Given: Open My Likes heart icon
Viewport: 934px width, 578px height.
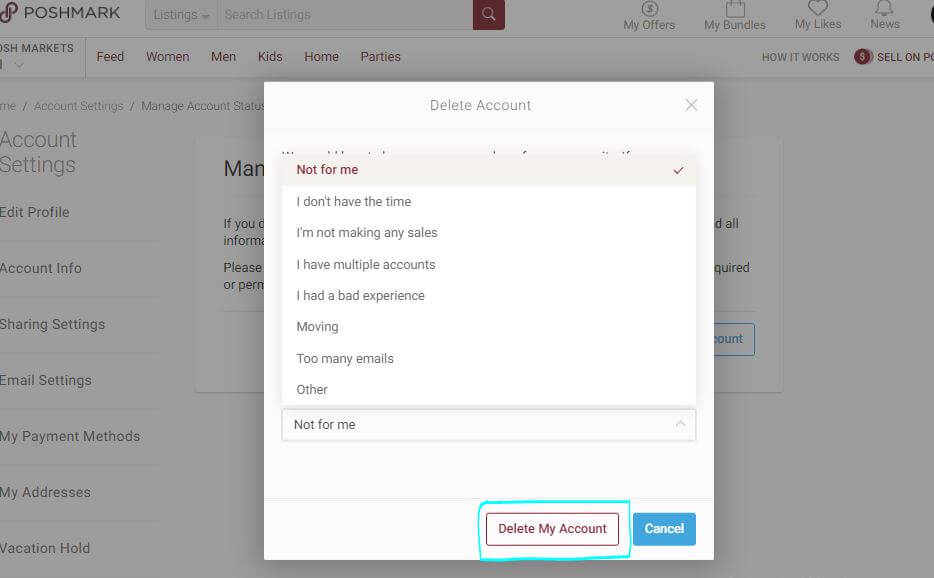Looking at the screenshot, I should pyautogui.click(x=817, y=10).
